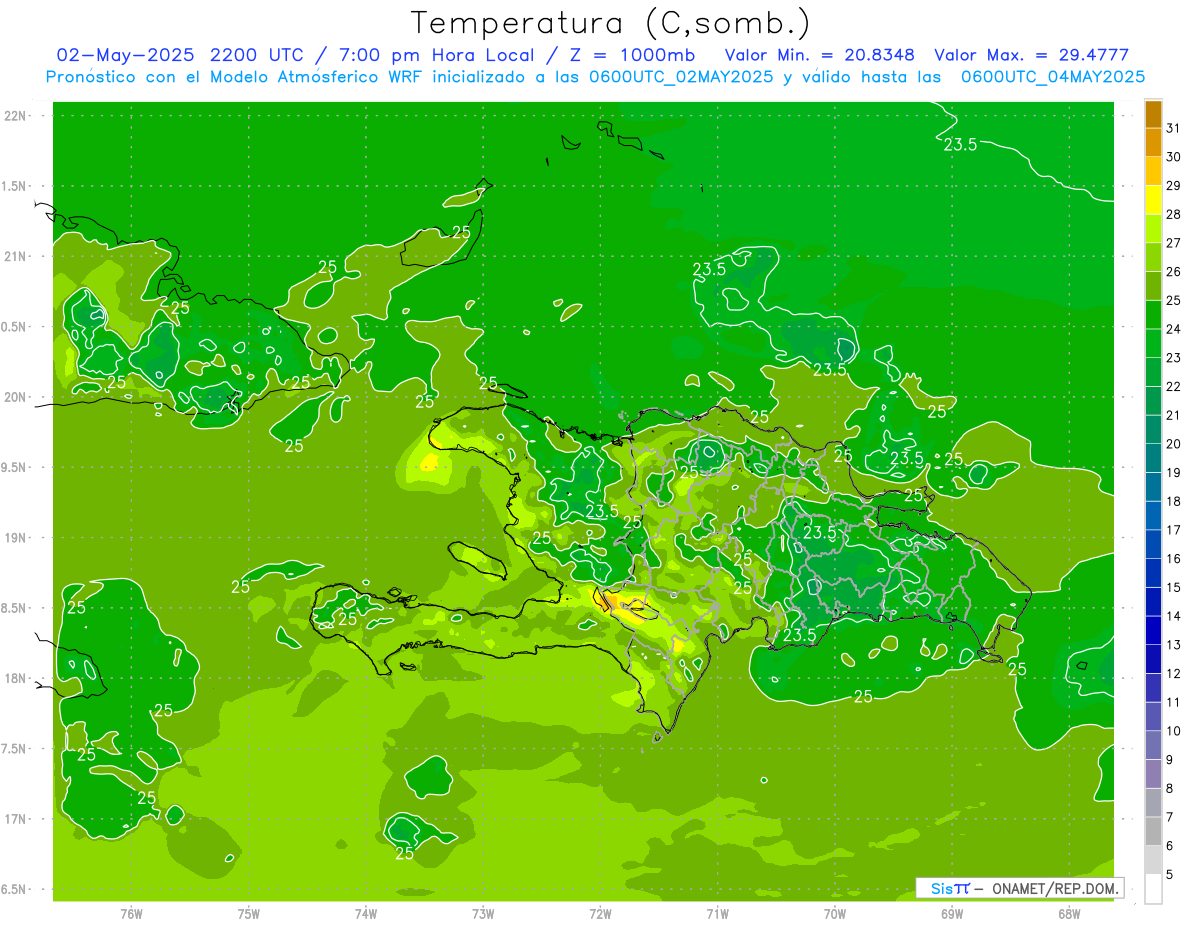
Task: Click 'Valor Min. = 20.8348'
Action: tap(820, 55)
